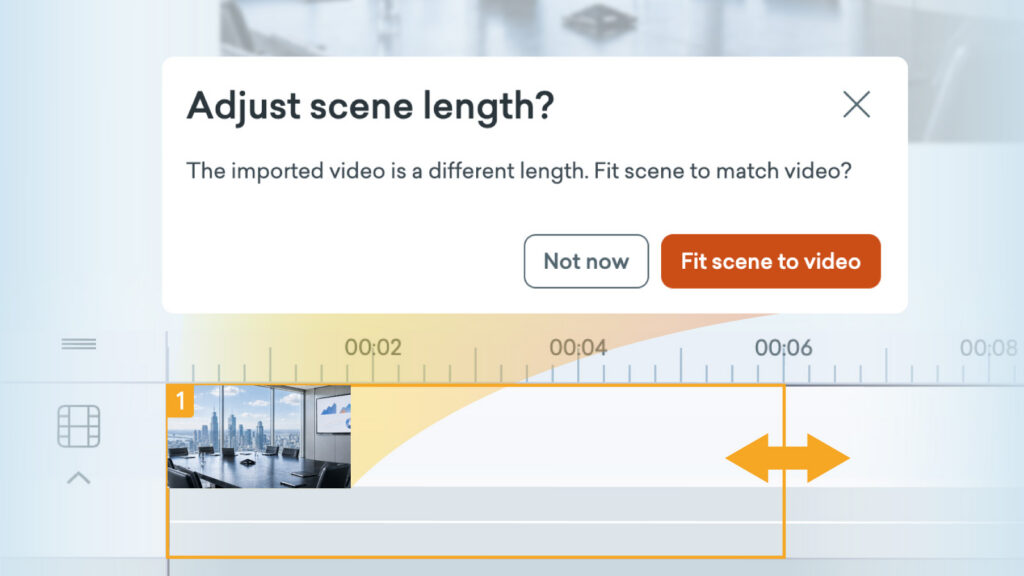
Task: Click the Fit scene to video button
Action: point(771,261)
